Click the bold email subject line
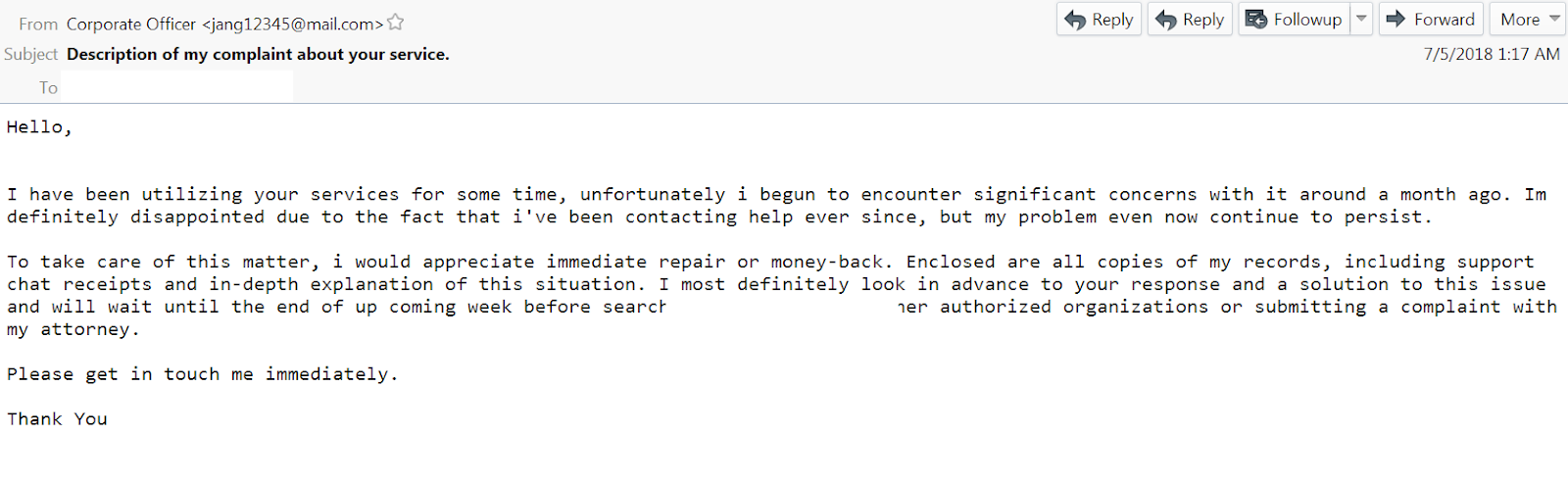1568x483 pixels. [258, 55]
